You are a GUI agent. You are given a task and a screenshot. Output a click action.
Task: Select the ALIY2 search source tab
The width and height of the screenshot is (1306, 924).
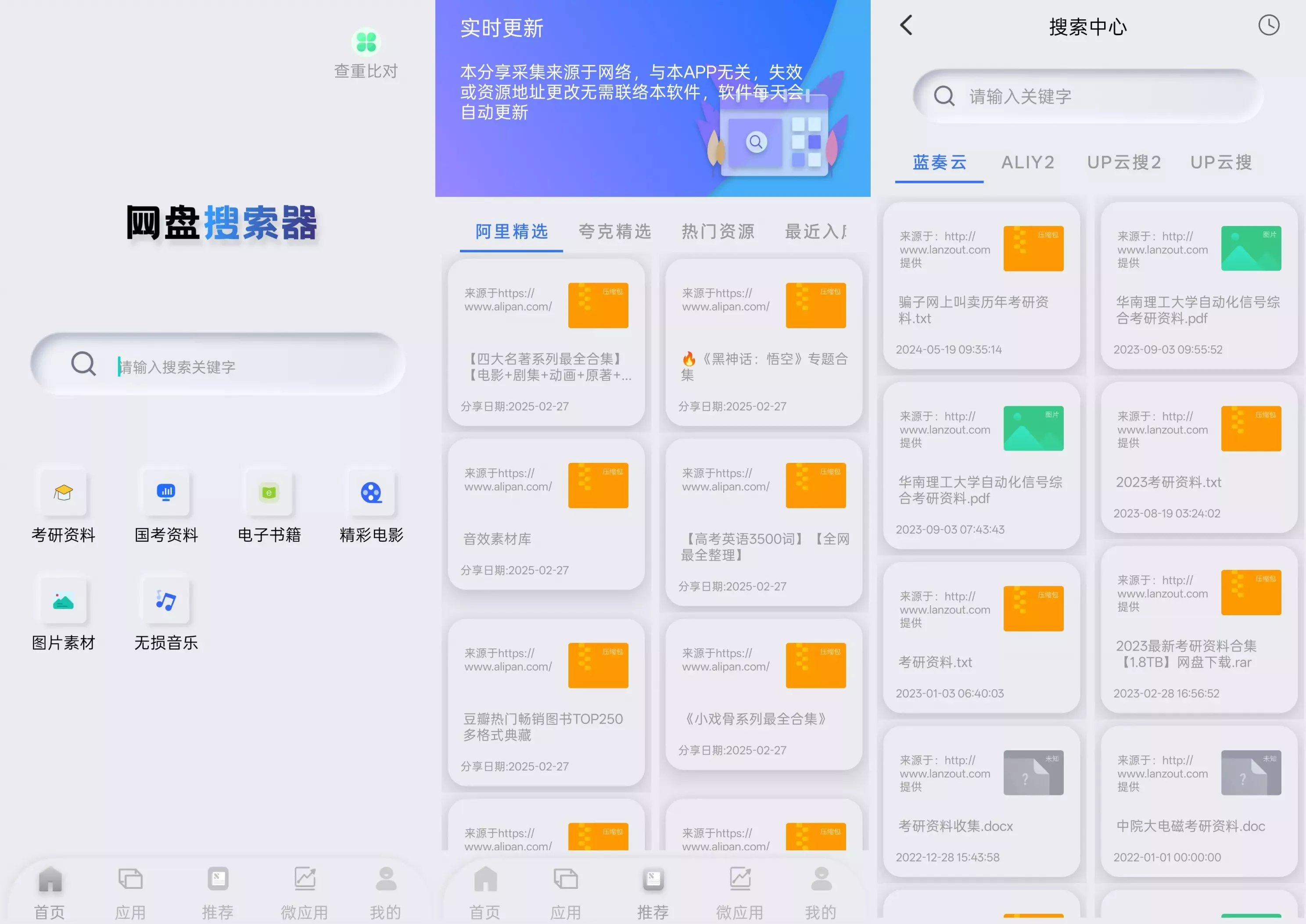coord(1027,163)
